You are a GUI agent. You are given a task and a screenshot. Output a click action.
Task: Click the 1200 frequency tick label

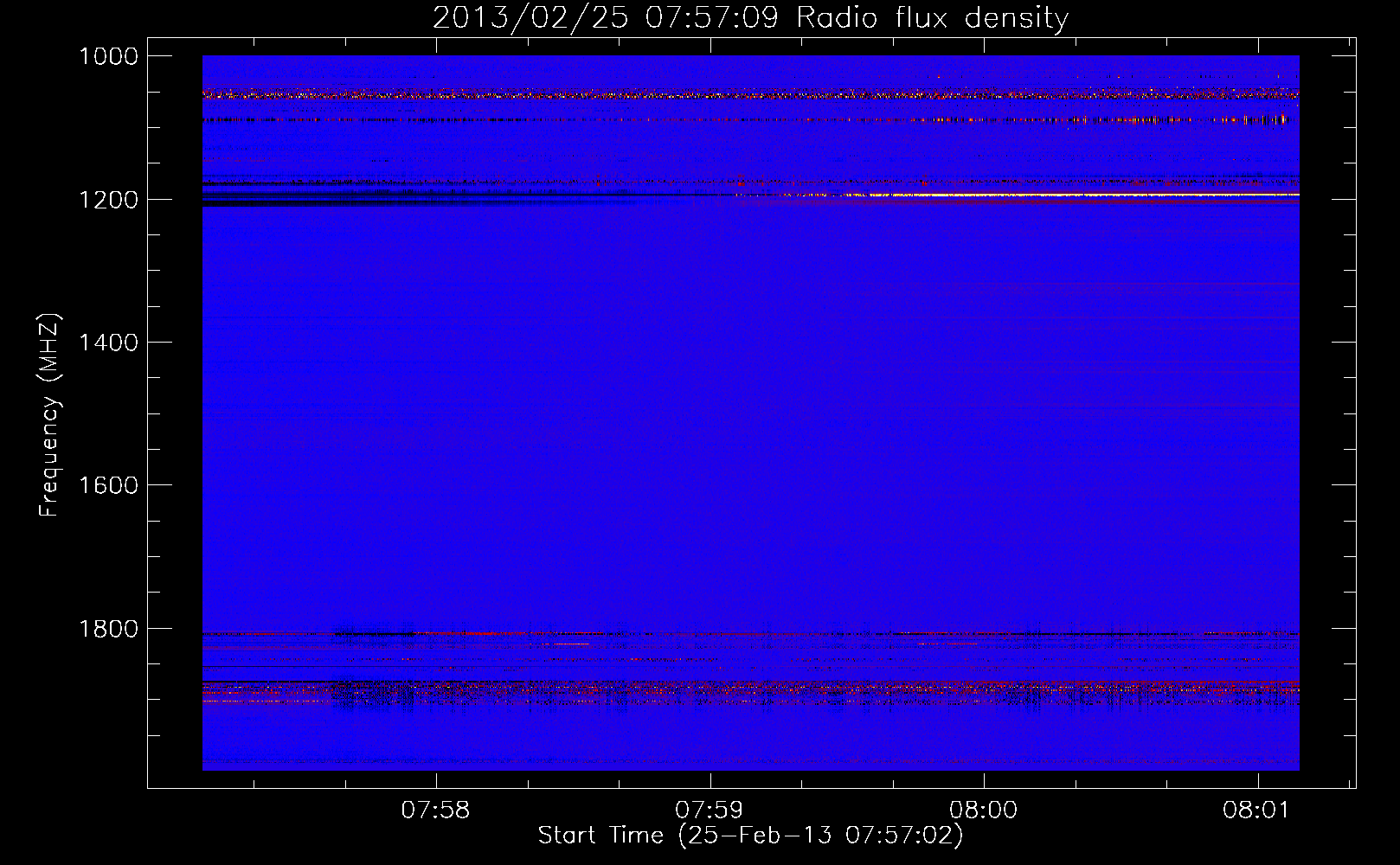click(108, 200)
